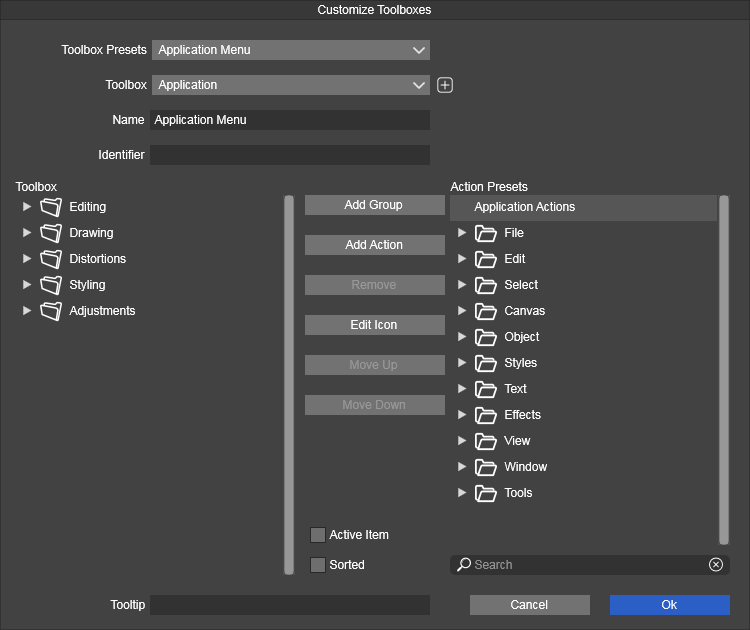This screenshot has height=630, width=750.
Task: Click the Effects folder icon
Action: click(486, 415)
